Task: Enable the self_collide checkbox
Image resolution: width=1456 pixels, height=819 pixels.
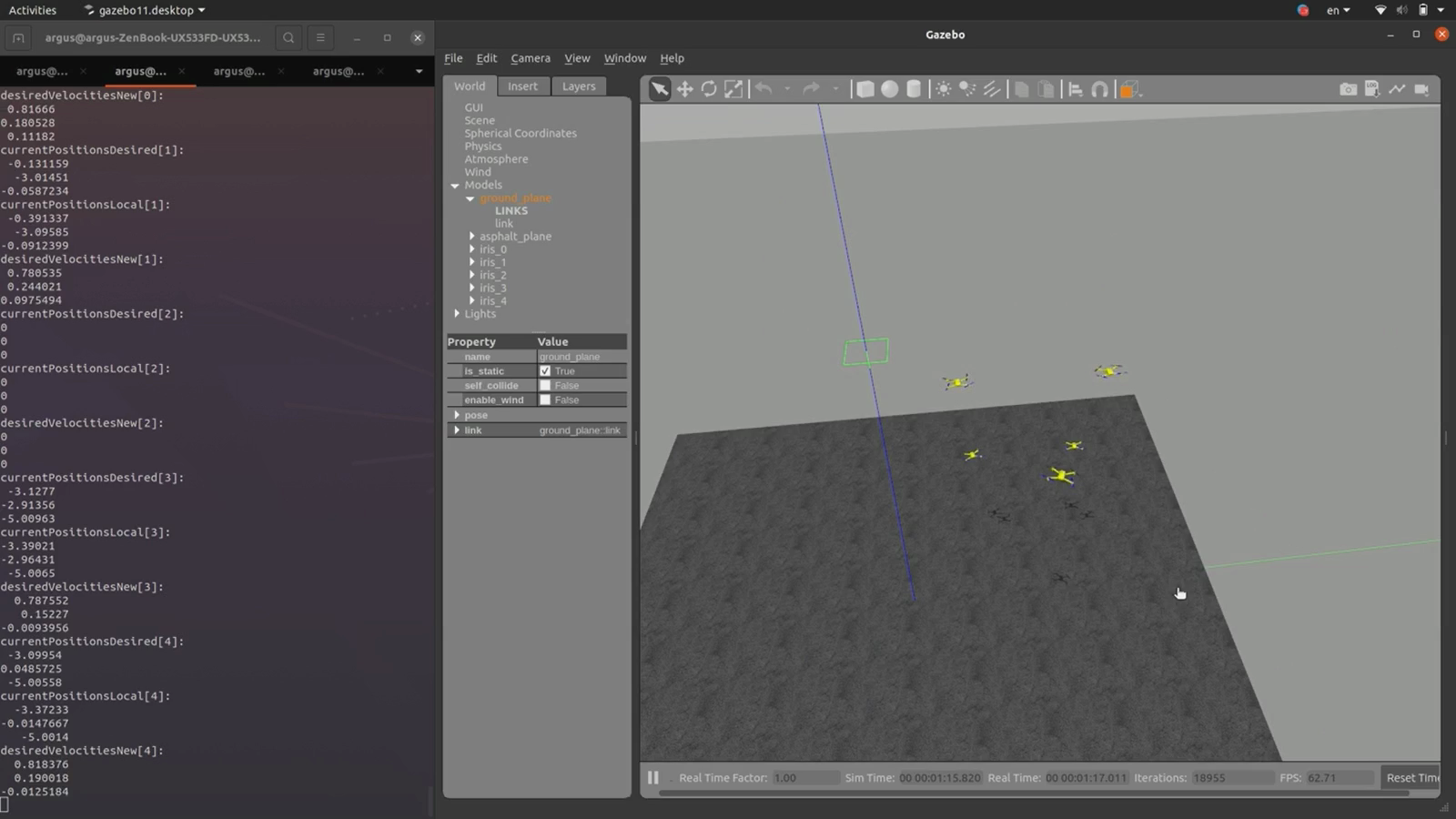Action: pyautogui.click(x=545, y=386)
